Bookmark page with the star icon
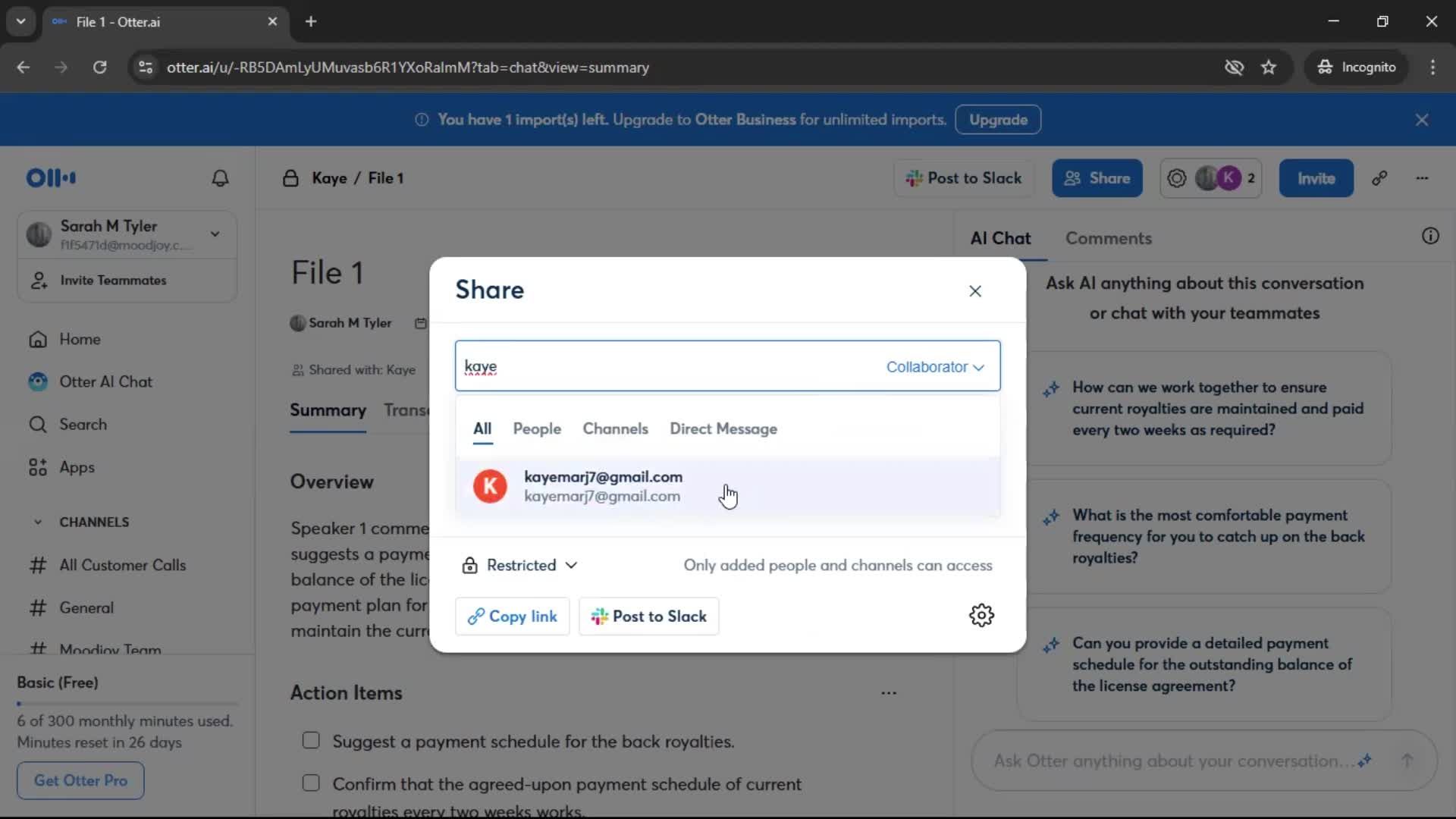The height and width of the screenshot is (819, 1456). pyautogui.click(x=1269, y=67)
